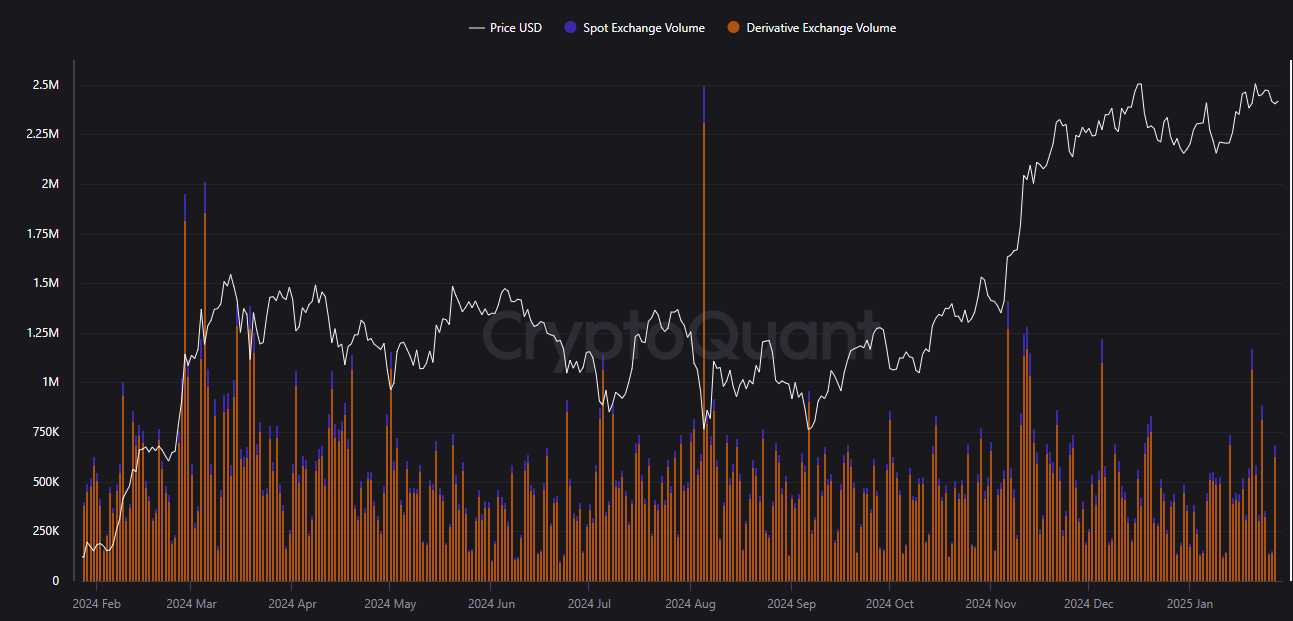The height and width of the screenshot is (621, 1293).
Task: Click the 2024 Feb x-axis label
Action: click(x=97, y=605)
